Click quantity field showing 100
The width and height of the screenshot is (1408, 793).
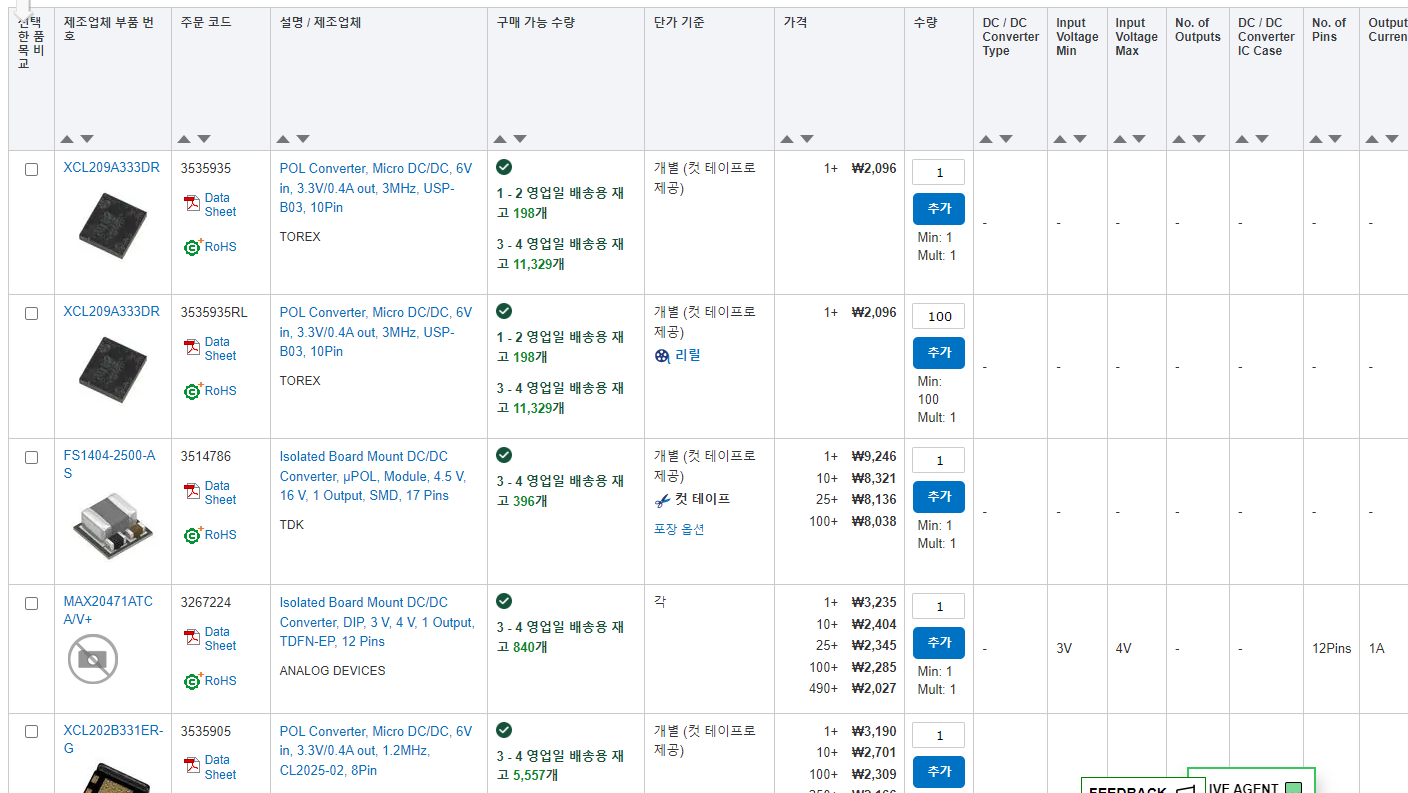click(x=939, y=317)
